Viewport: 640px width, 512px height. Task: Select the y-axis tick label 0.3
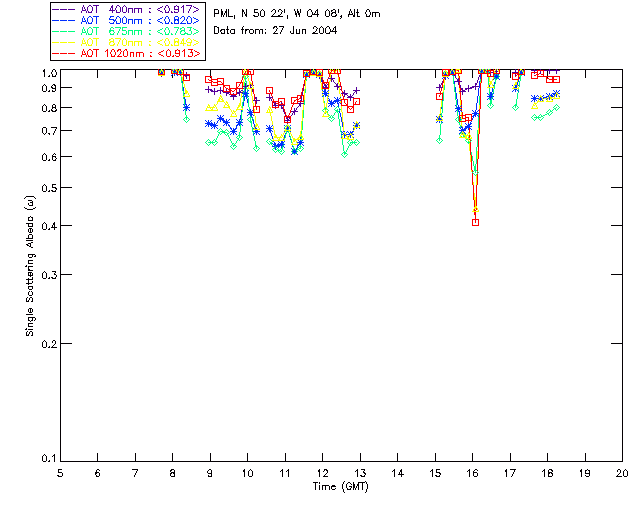[x=49, y=275]
